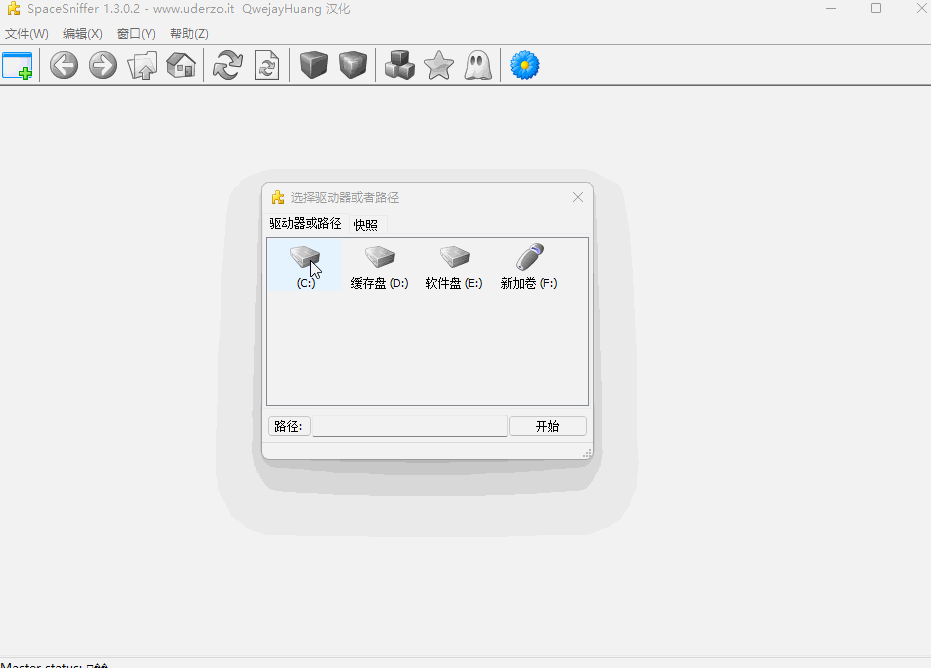Click the ghost toolbar icon
931x668 pixels.
click(478, 66)
